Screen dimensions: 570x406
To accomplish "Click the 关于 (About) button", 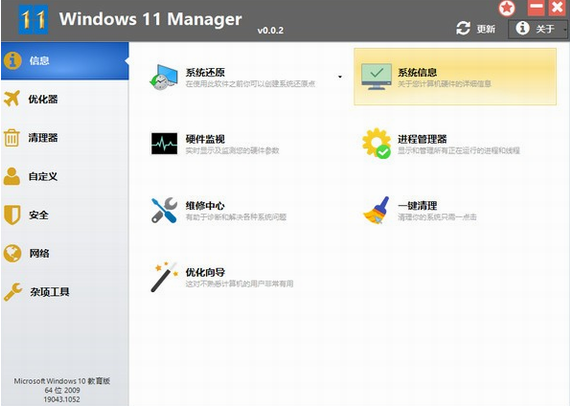I will coord(535,29).
